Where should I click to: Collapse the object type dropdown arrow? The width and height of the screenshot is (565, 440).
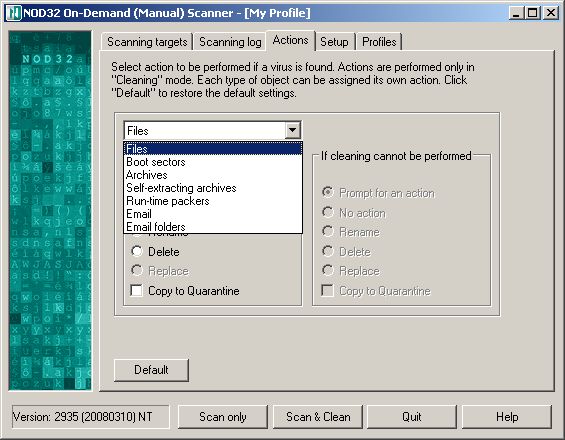point(293,130)
